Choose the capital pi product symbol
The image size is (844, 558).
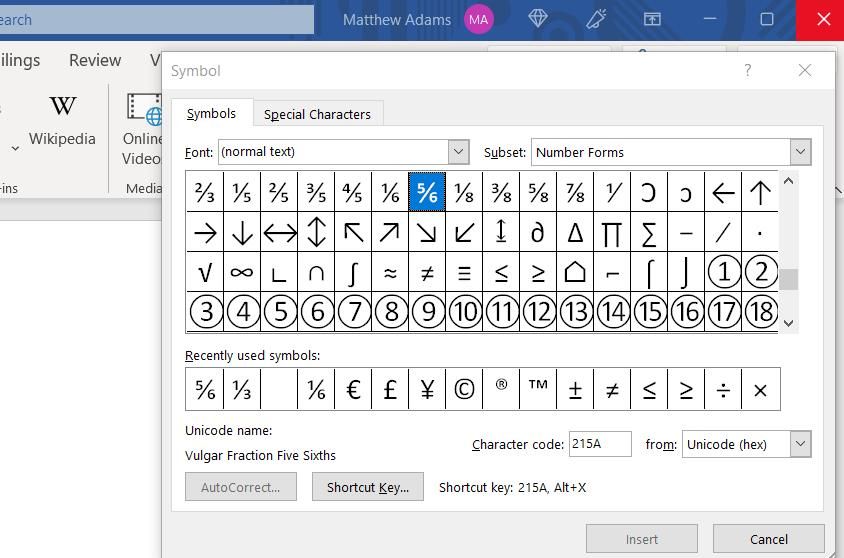612,232
